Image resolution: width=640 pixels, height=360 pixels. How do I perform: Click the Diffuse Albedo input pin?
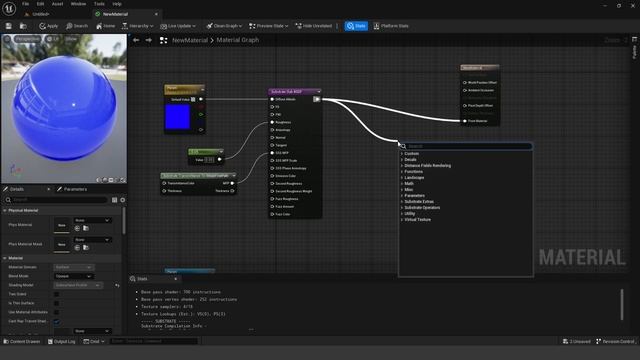[272, 99]
